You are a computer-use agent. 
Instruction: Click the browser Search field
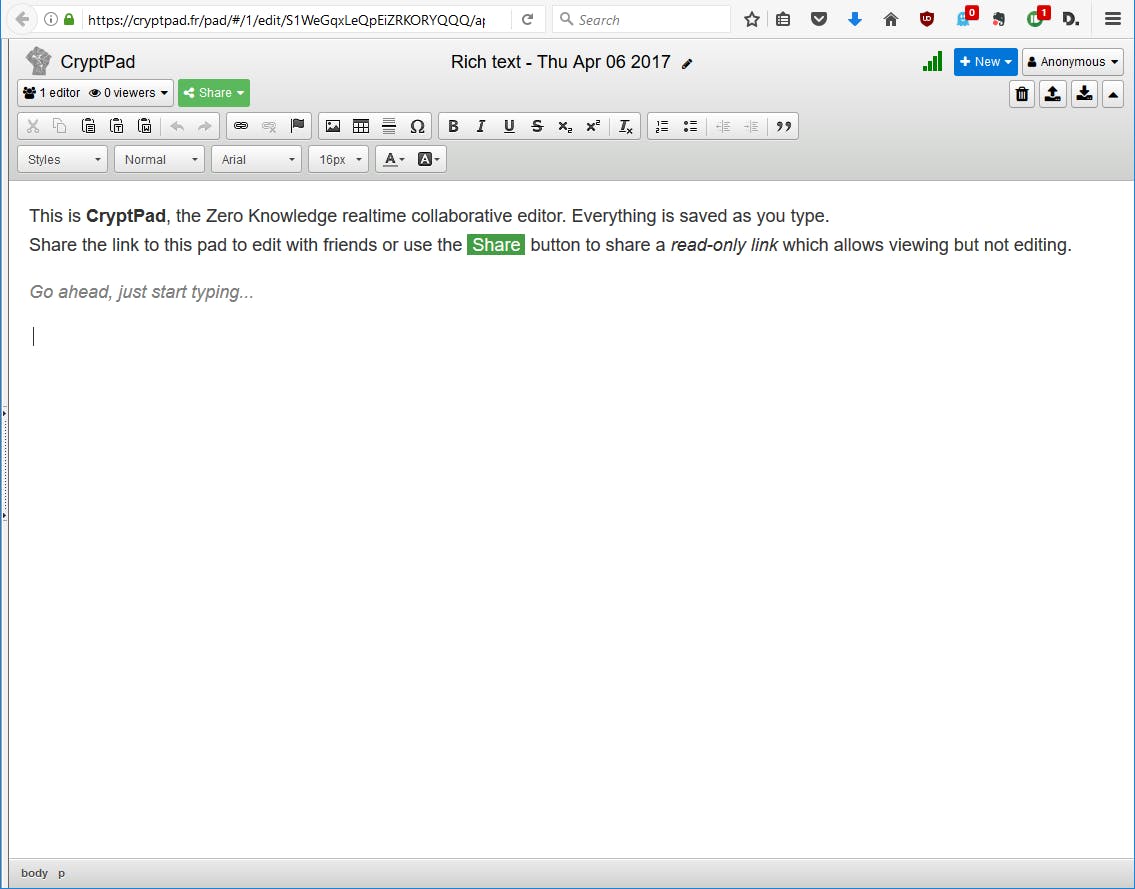(x=641, y=20)
